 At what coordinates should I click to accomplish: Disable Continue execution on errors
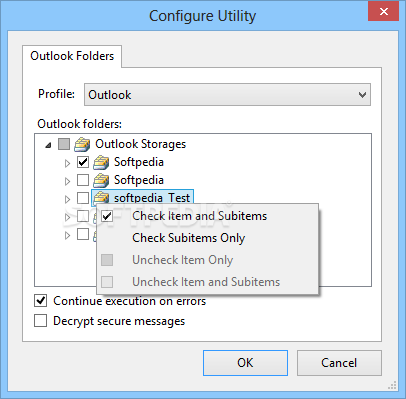click(x=40, y=301)
